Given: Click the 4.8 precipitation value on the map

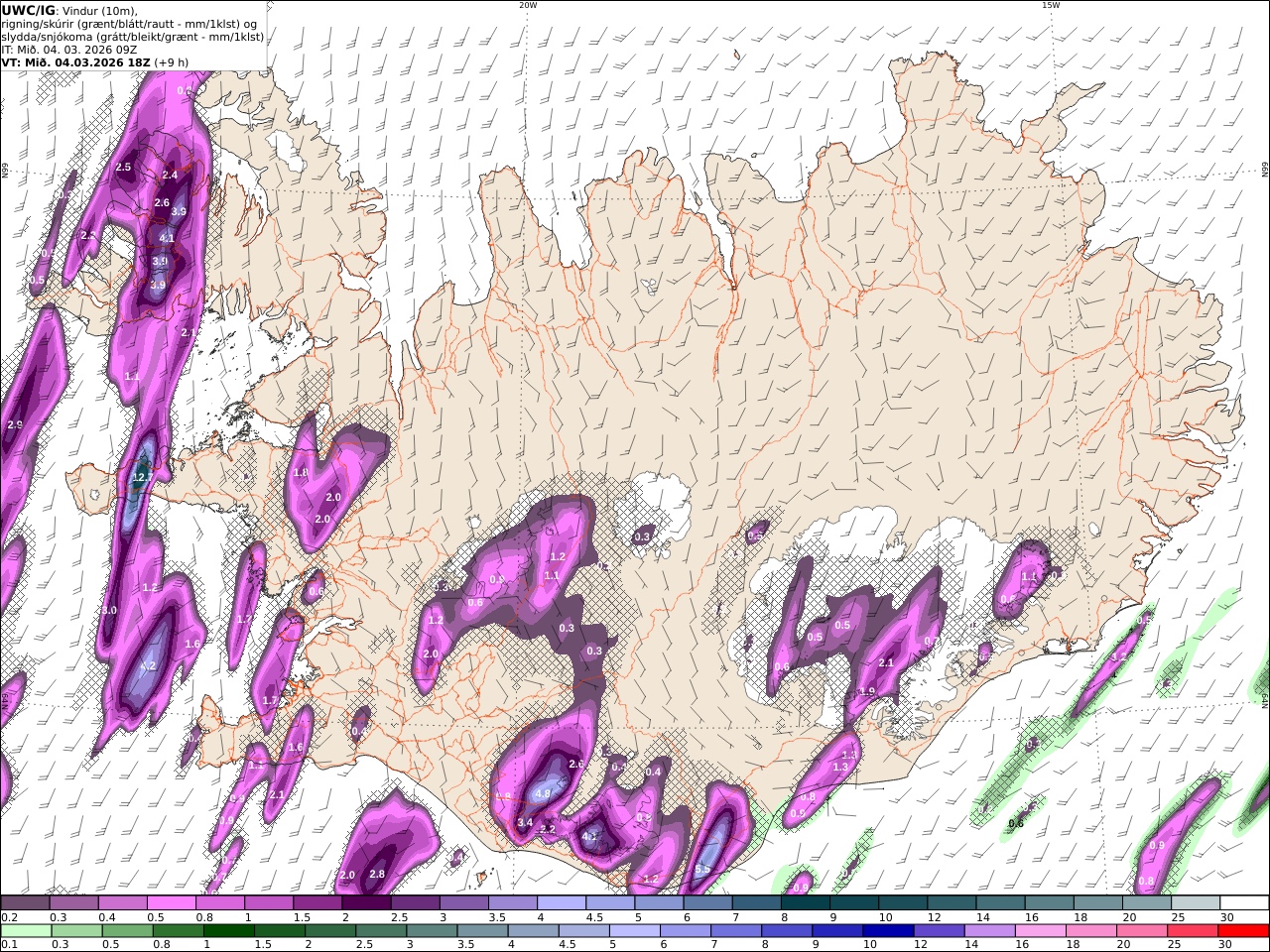Looking at the screenshot, I should (543, 793).
